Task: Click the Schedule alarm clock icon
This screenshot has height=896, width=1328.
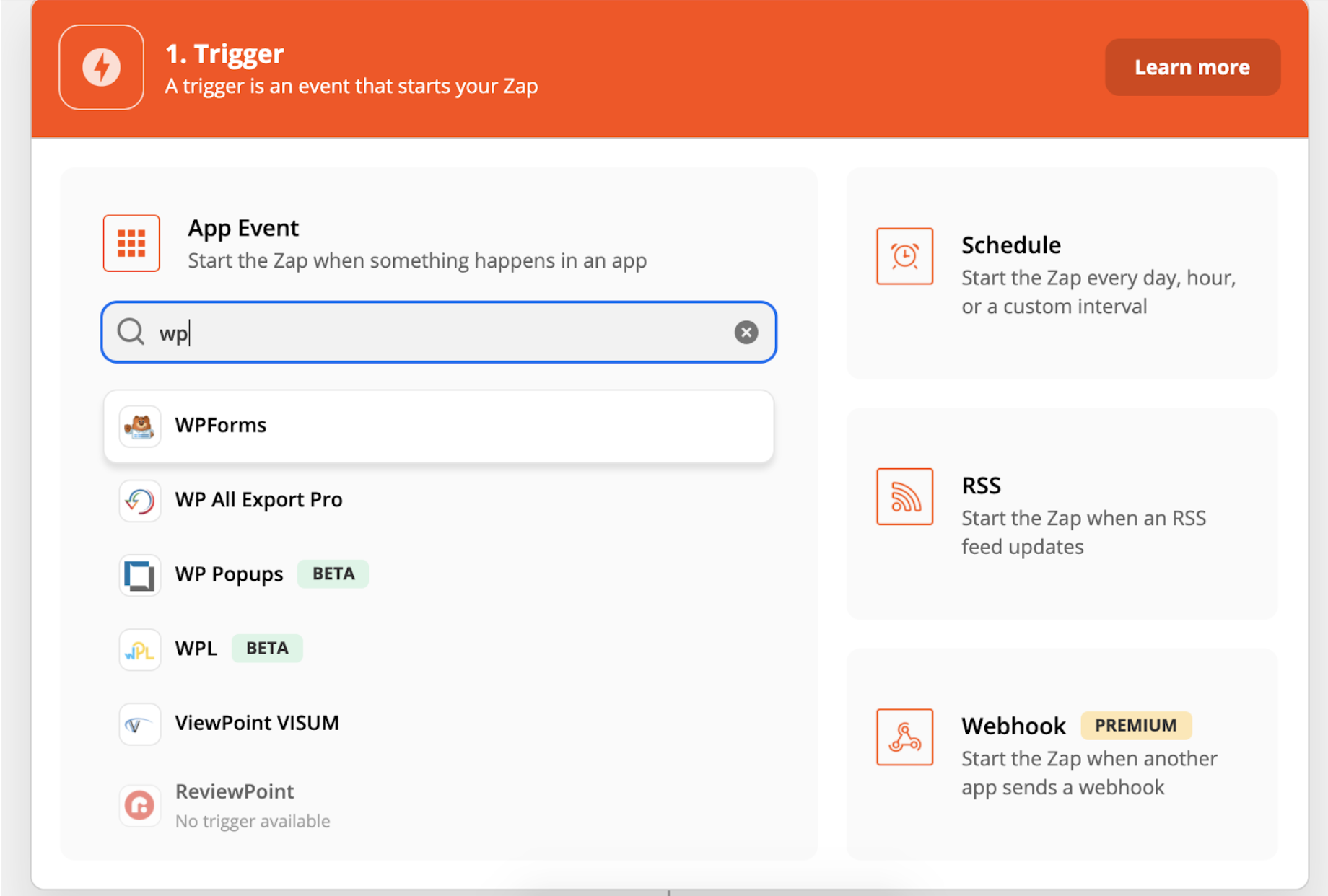Action: pyautogui.click(x=904, y=255)
